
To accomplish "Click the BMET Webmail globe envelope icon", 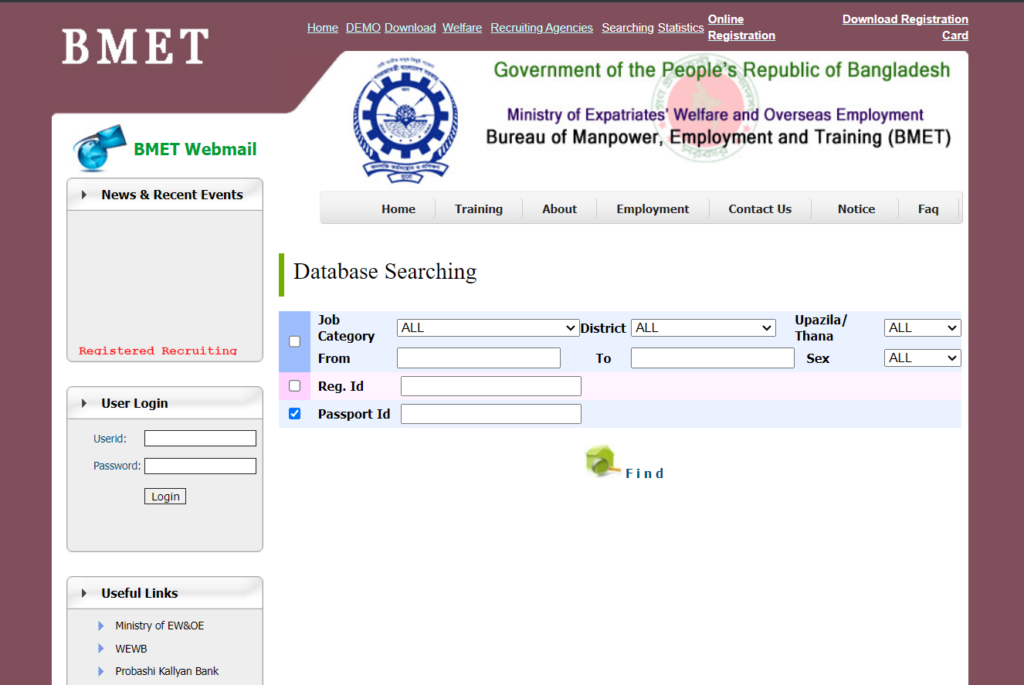I will 99,148.
